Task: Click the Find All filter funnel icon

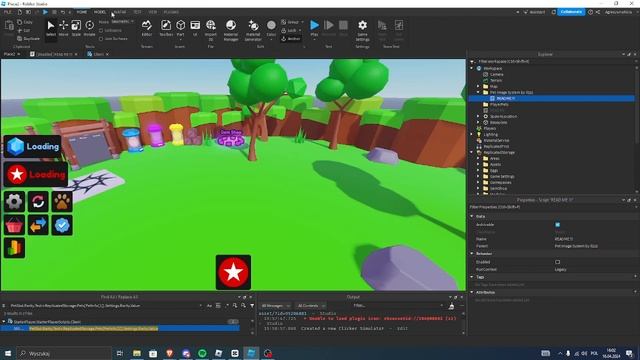Action: coord(252,305)
